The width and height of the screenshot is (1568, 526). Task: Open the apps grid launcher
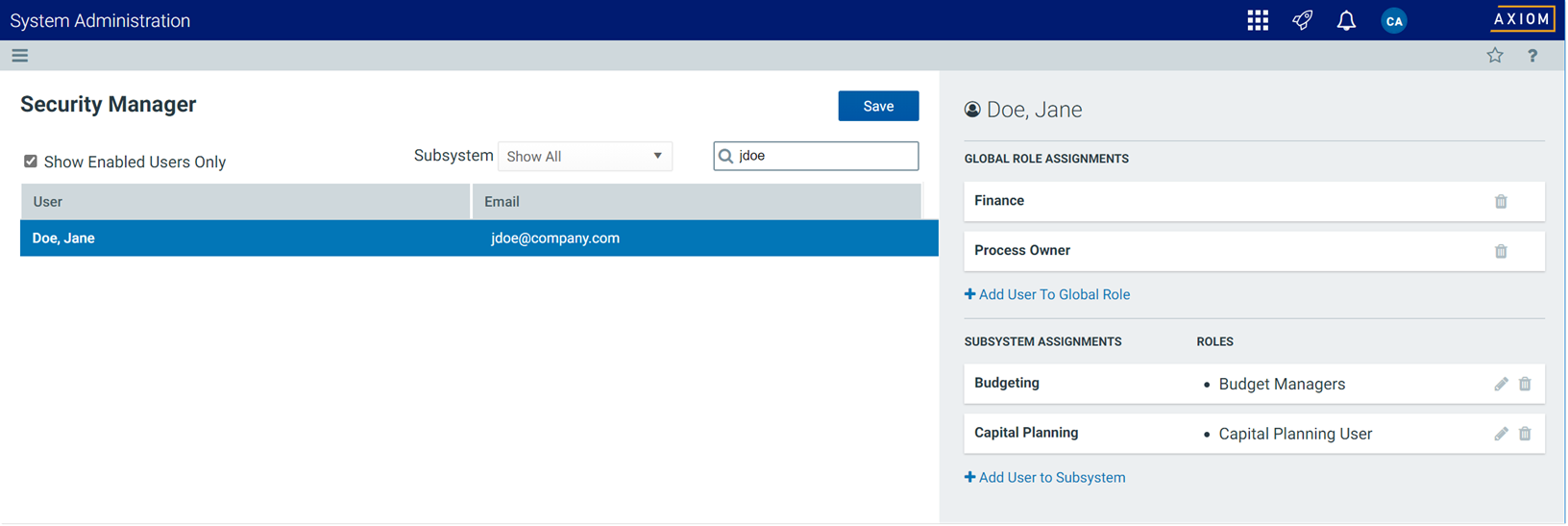[x=1258, y=20]
